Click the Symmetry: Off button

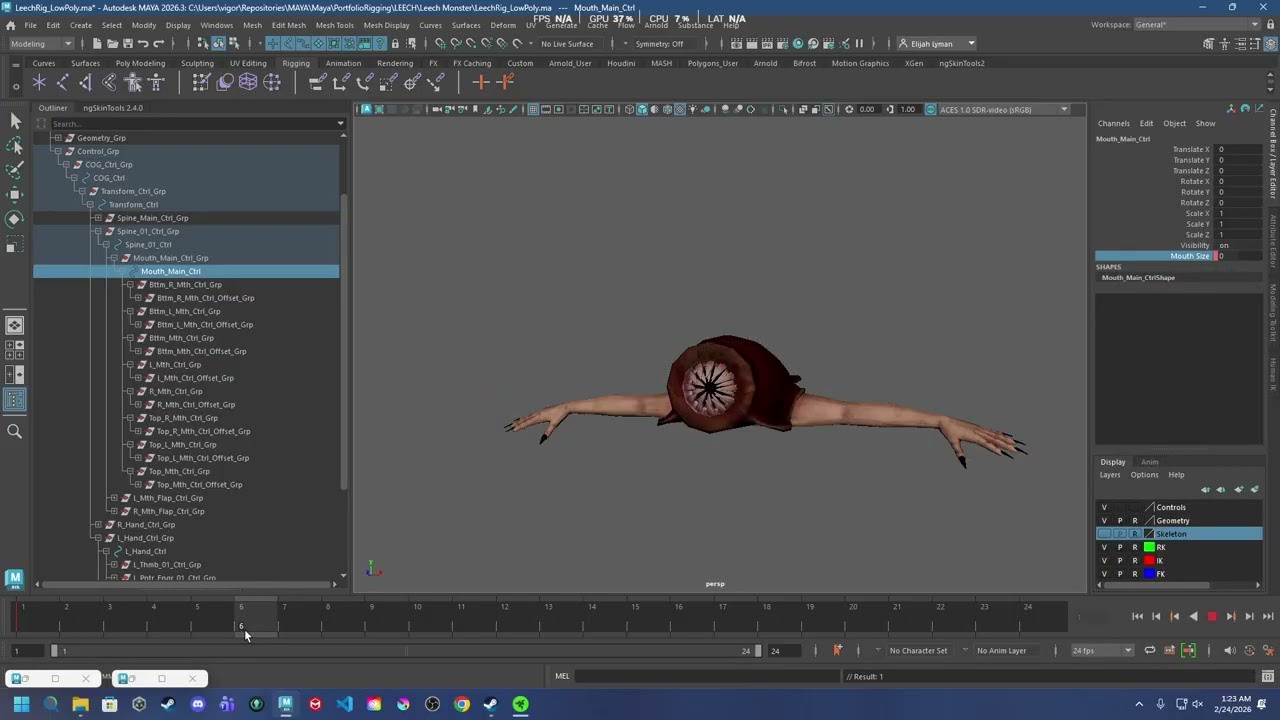(660, 44)
